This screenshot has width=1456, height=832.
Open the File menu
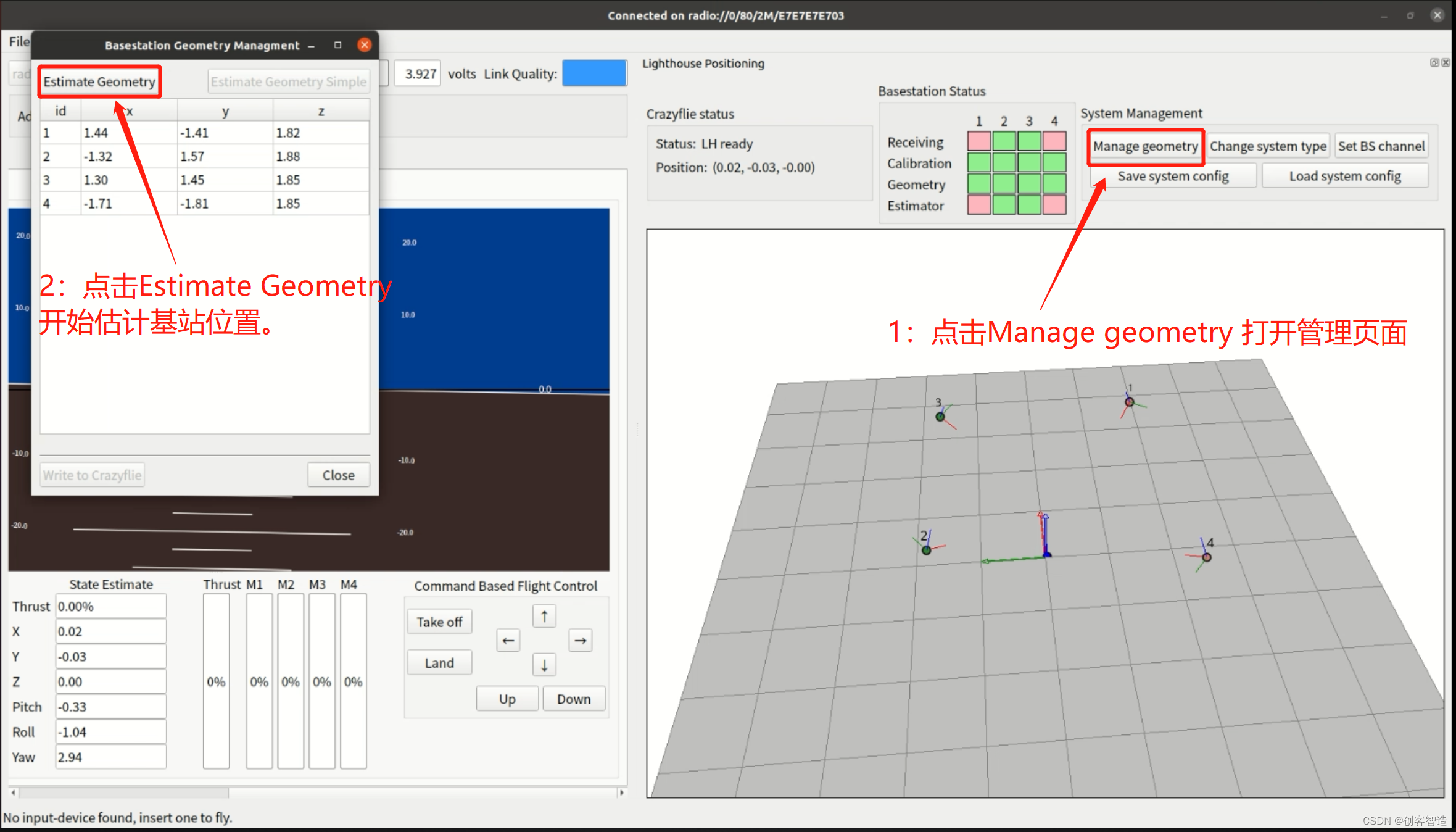point(19,41)
